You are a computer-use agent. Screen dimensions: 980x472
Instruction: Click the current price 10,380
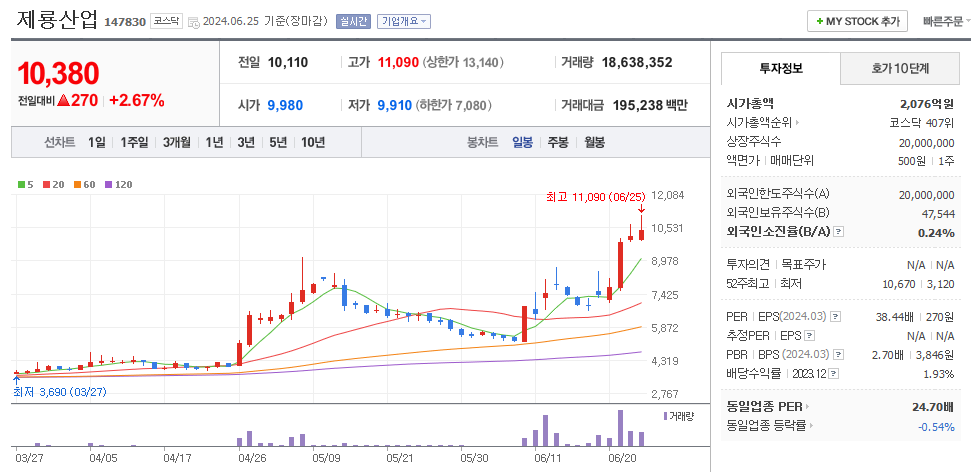point(58,74)
